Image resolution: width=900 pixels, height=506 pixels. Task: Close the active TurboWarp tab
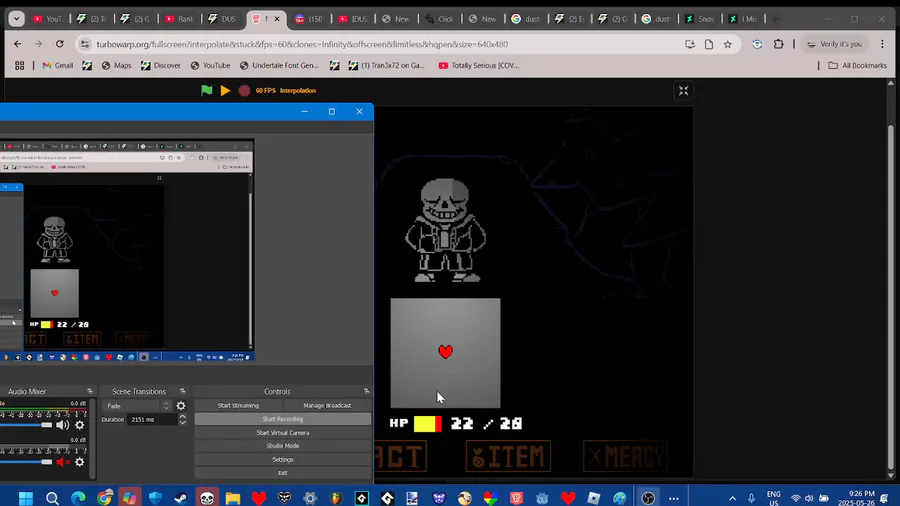pyautogui.click(x=277, y=19)
